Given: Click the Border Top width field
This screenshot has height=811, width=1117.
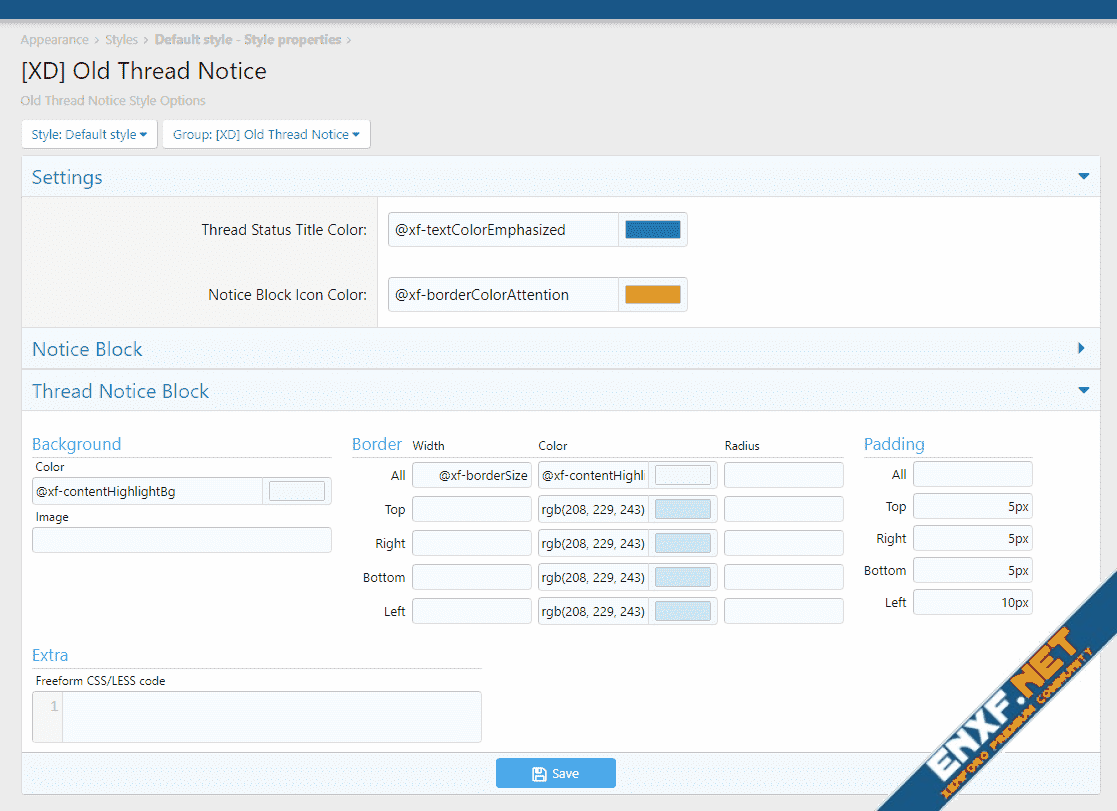Looking at the screenshot, I should coord(471,510).
